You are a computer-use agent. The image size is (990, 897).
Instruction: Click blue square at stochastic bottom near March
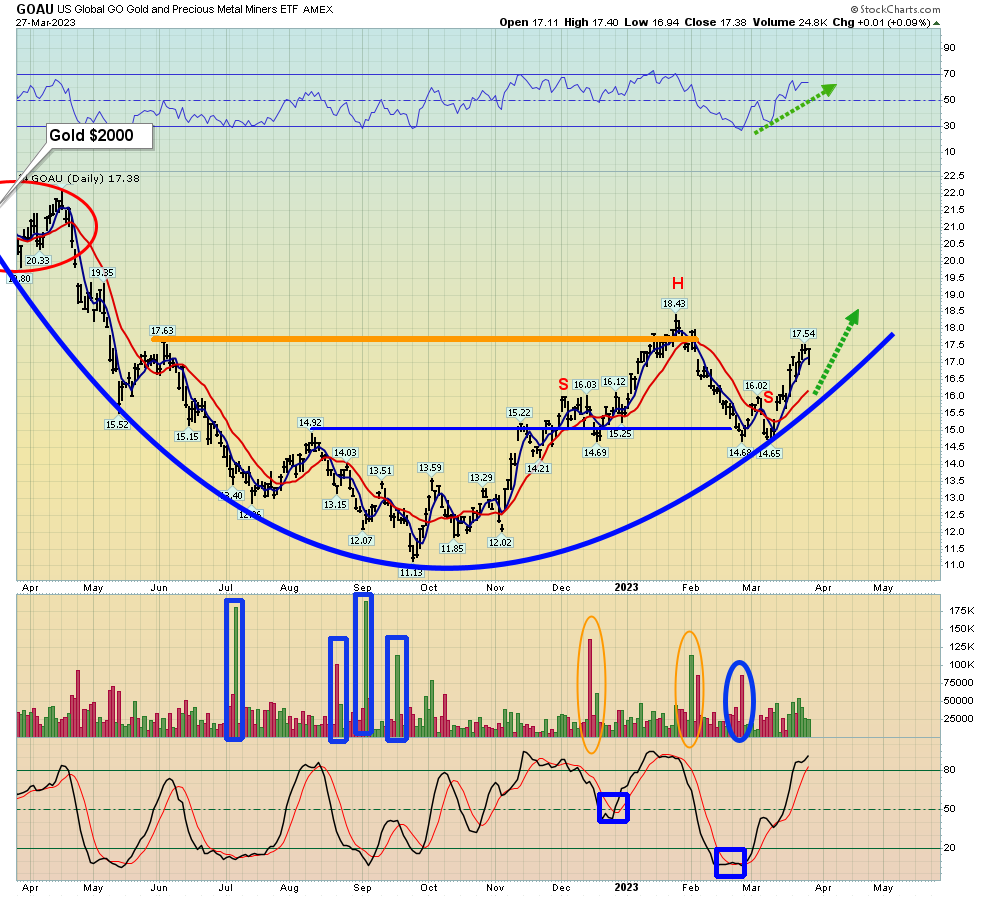click(x=730, y=862)
